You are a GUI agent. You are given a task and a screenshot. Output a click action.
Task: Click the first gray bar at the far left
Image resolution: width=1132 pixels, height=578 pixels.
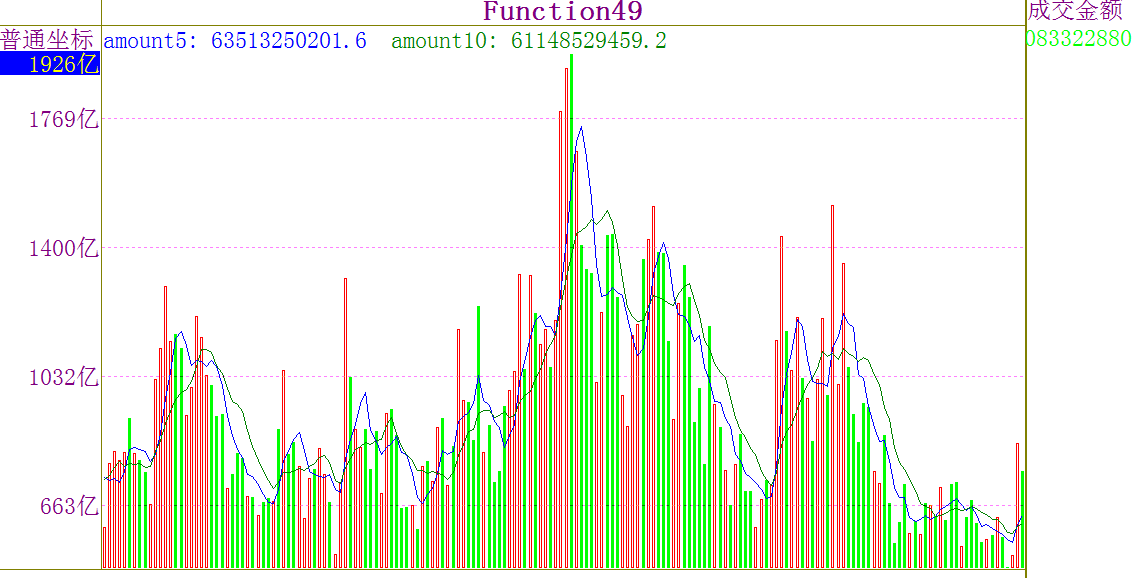pos(104,547)
